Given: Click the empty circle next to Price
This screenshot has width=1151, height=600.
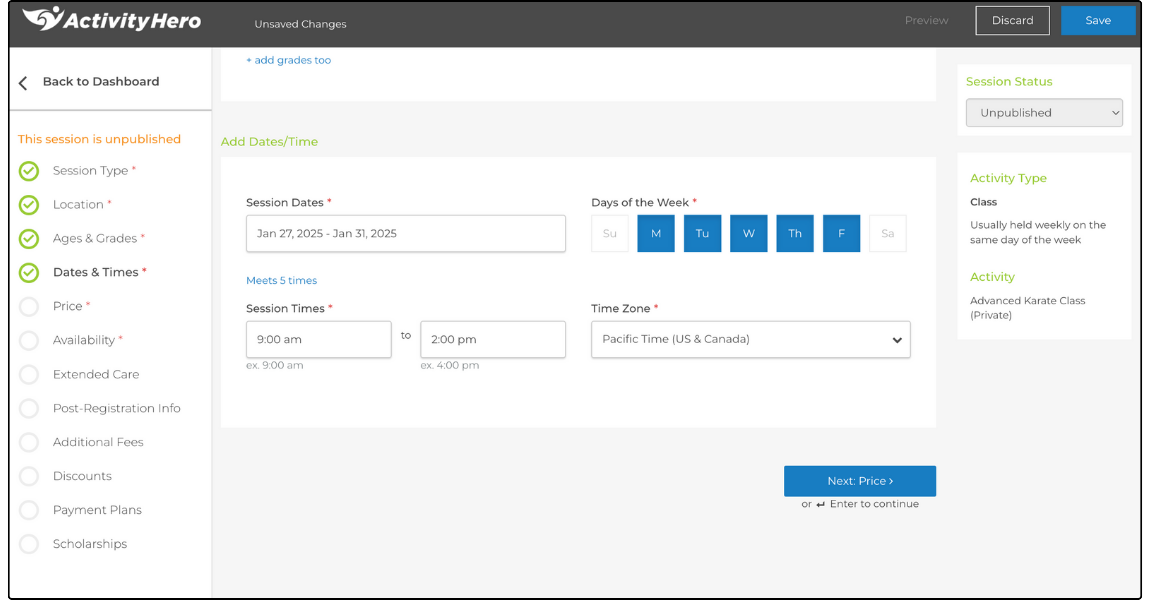Looking at the screenshot, I should [x=29, y=306].
